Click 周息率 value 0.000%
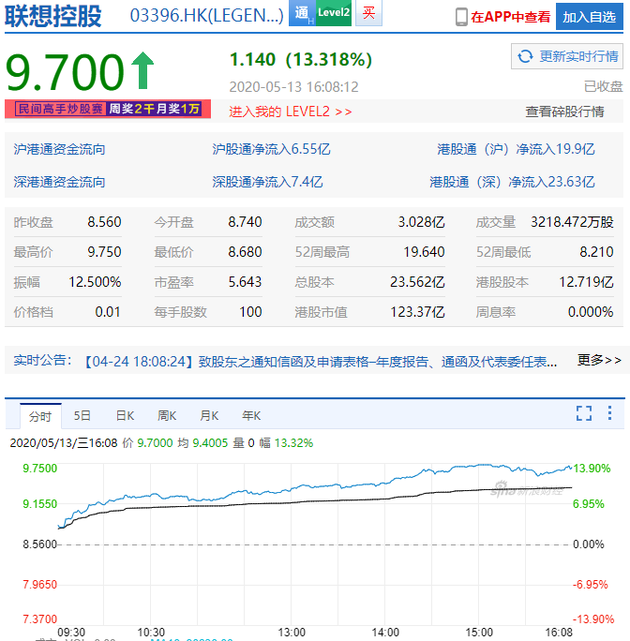This screenshot has width=630, height=641. (x=591, y=312)
